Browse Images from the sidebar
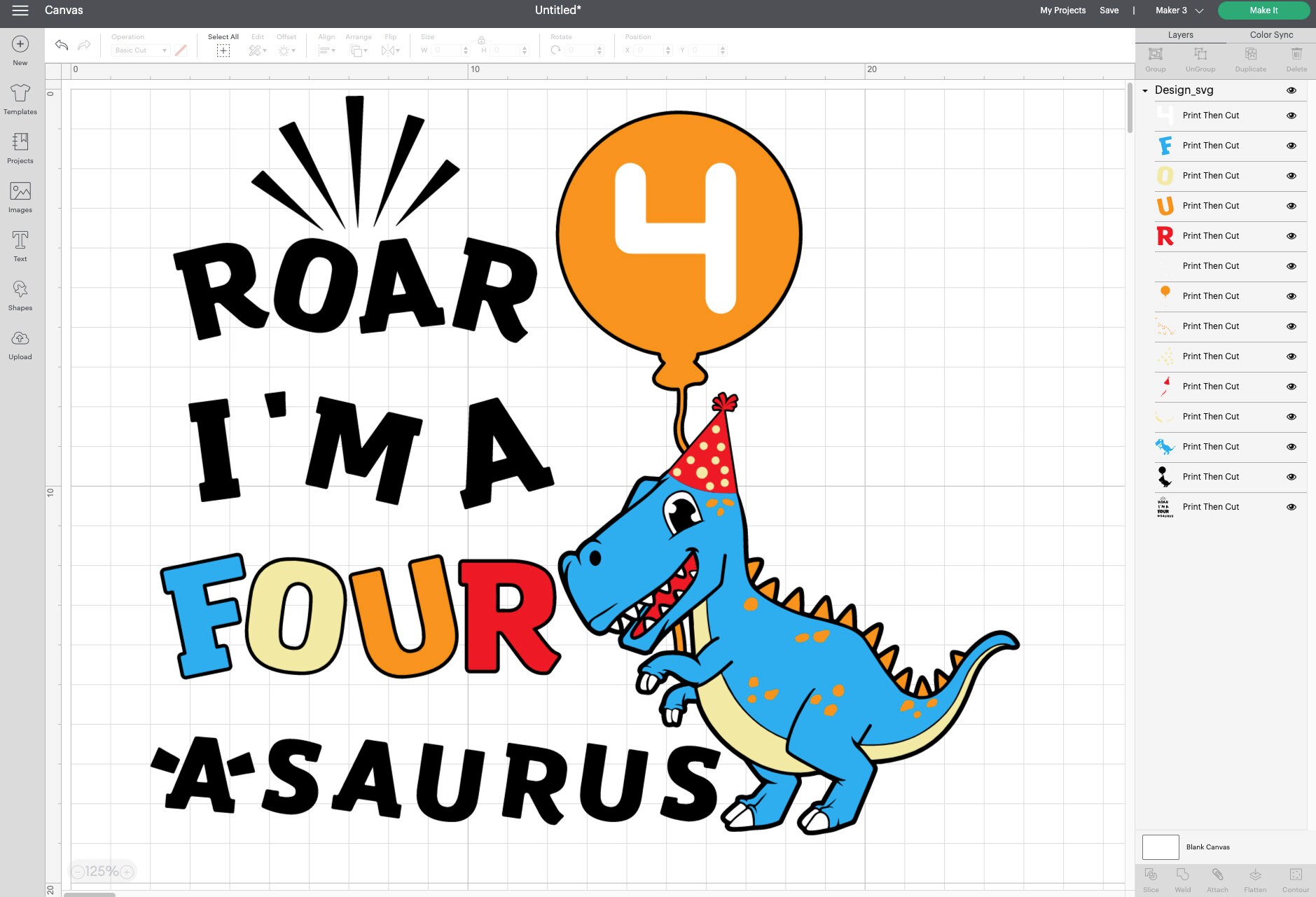 (x=20, y=195)
